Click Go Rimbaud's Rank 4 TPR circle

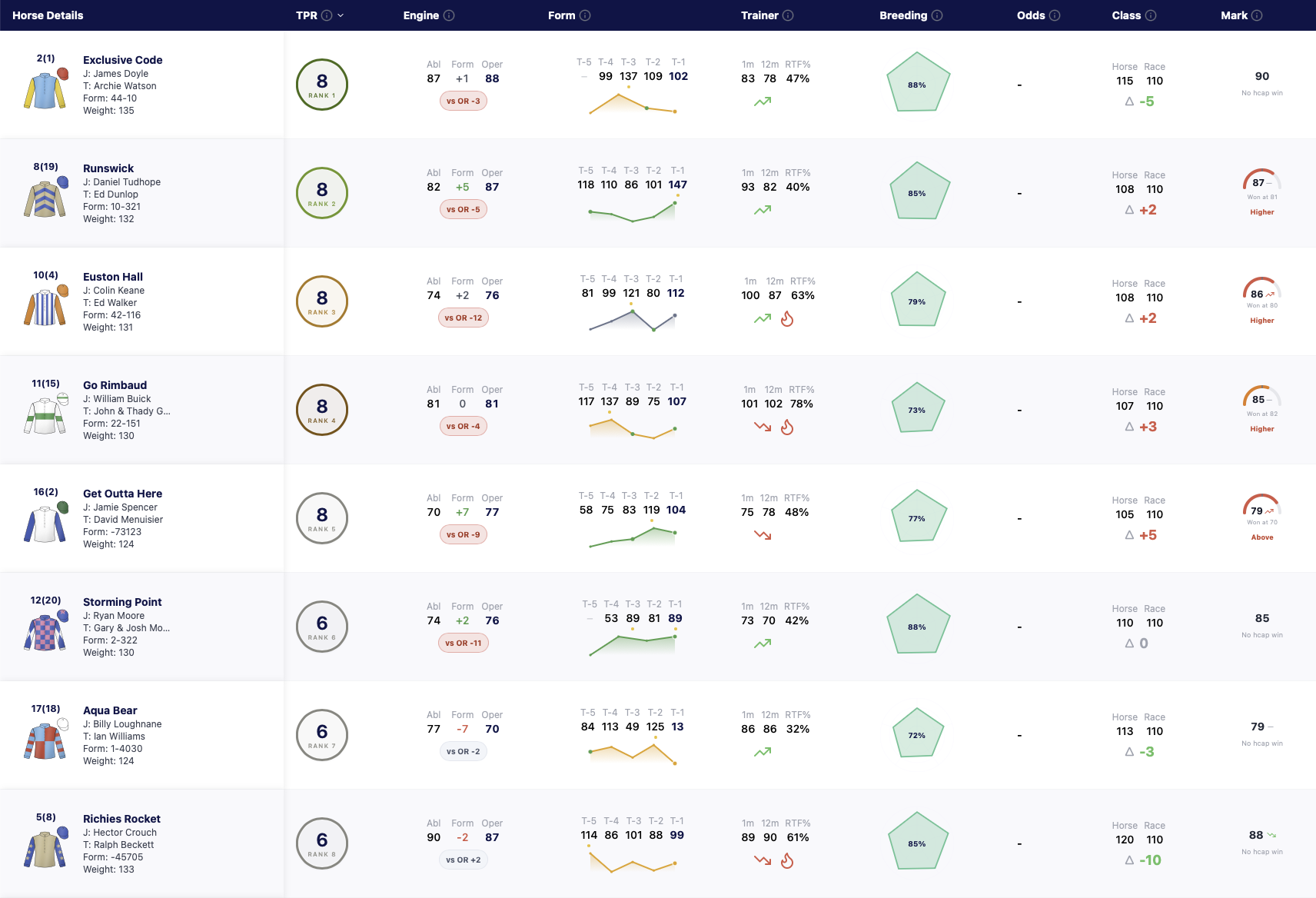322,409
